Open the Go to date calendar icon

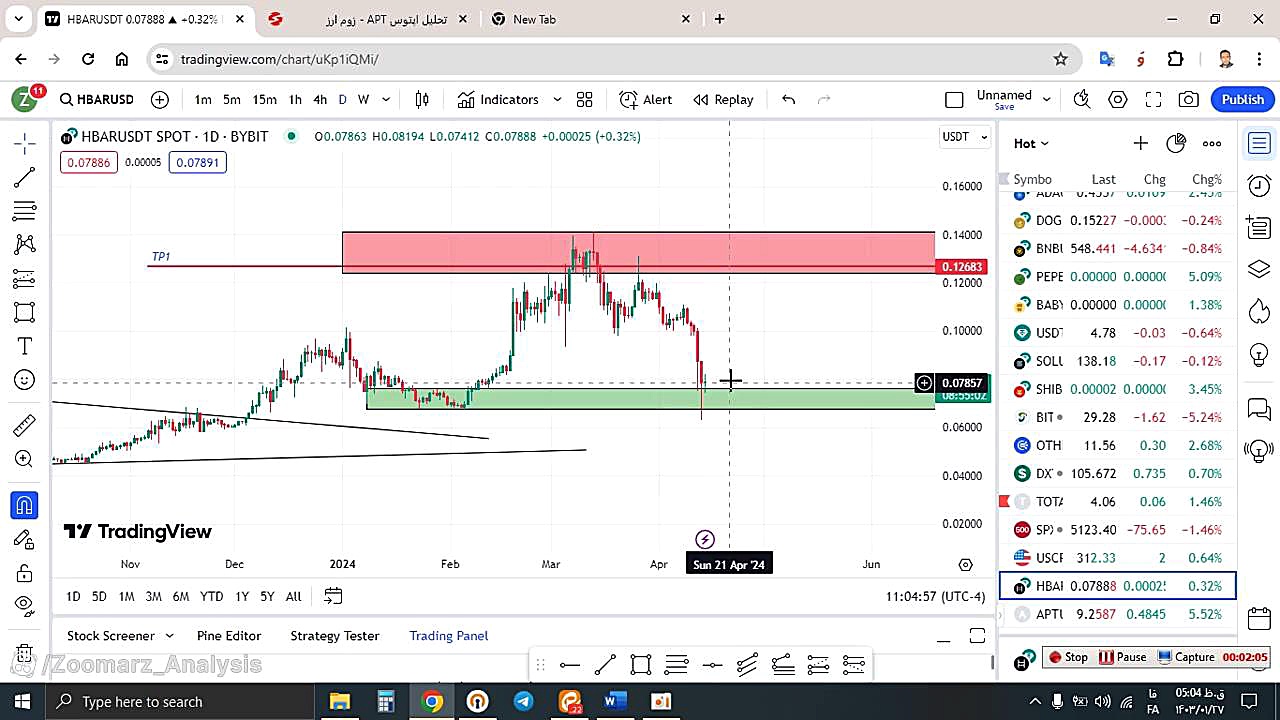pos(333,596)
